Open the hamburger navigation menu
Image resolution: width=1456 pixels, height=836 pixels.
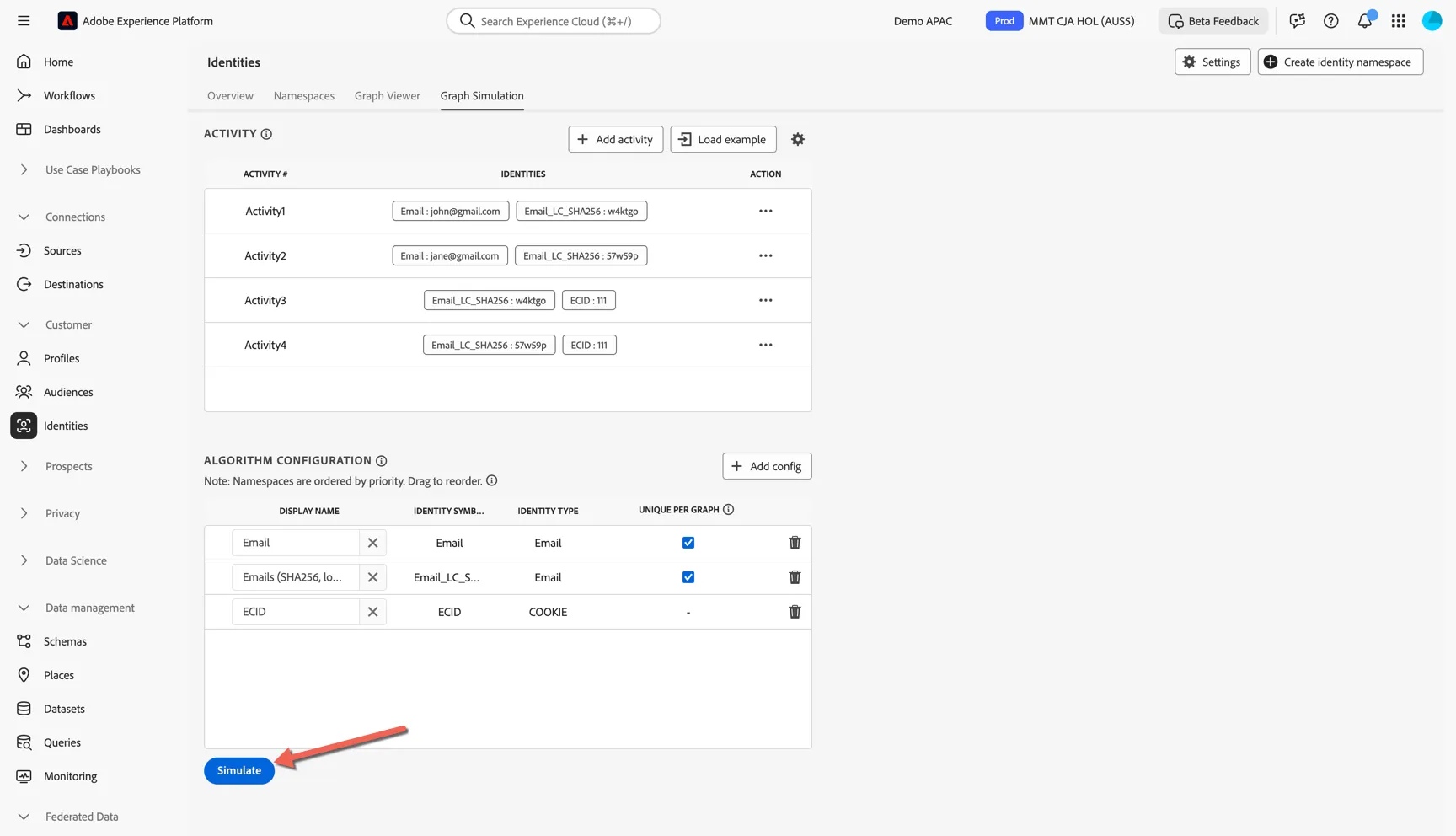click(24, 21)
